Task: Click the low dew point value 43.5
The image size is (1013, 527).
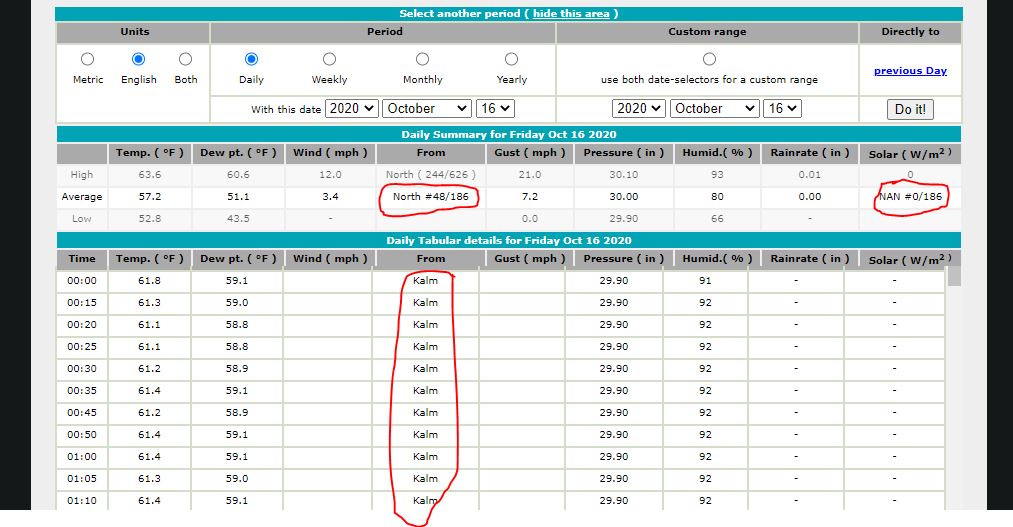Action: tap(238, 218)
